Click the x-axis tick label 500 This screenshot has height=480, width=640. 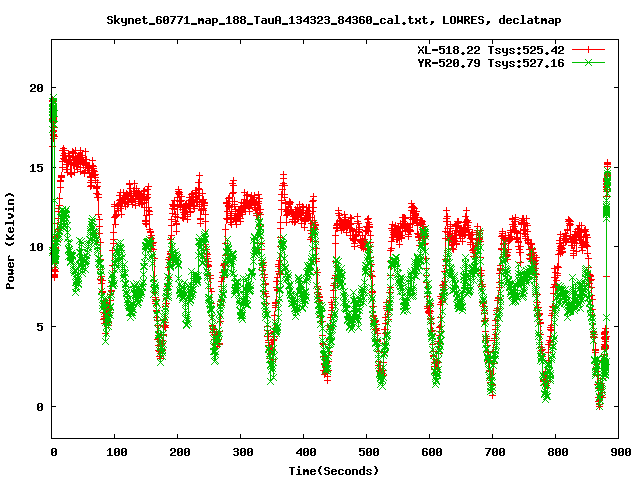(369, 452)
